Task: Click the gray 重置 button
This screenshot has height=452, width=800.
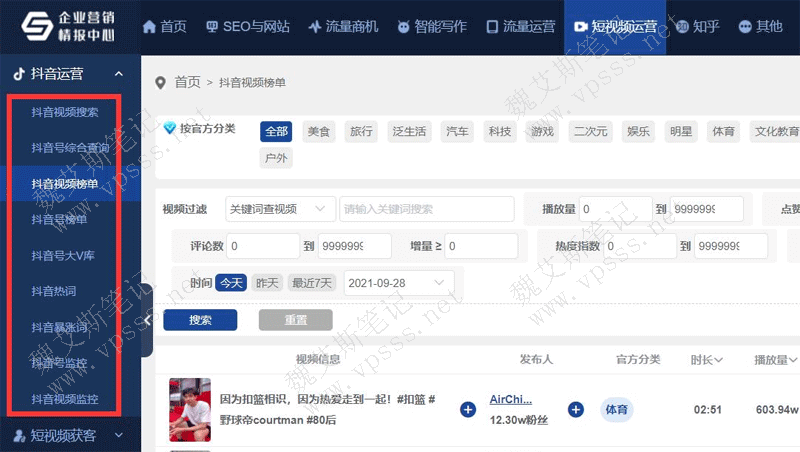Action: (295, 320)
